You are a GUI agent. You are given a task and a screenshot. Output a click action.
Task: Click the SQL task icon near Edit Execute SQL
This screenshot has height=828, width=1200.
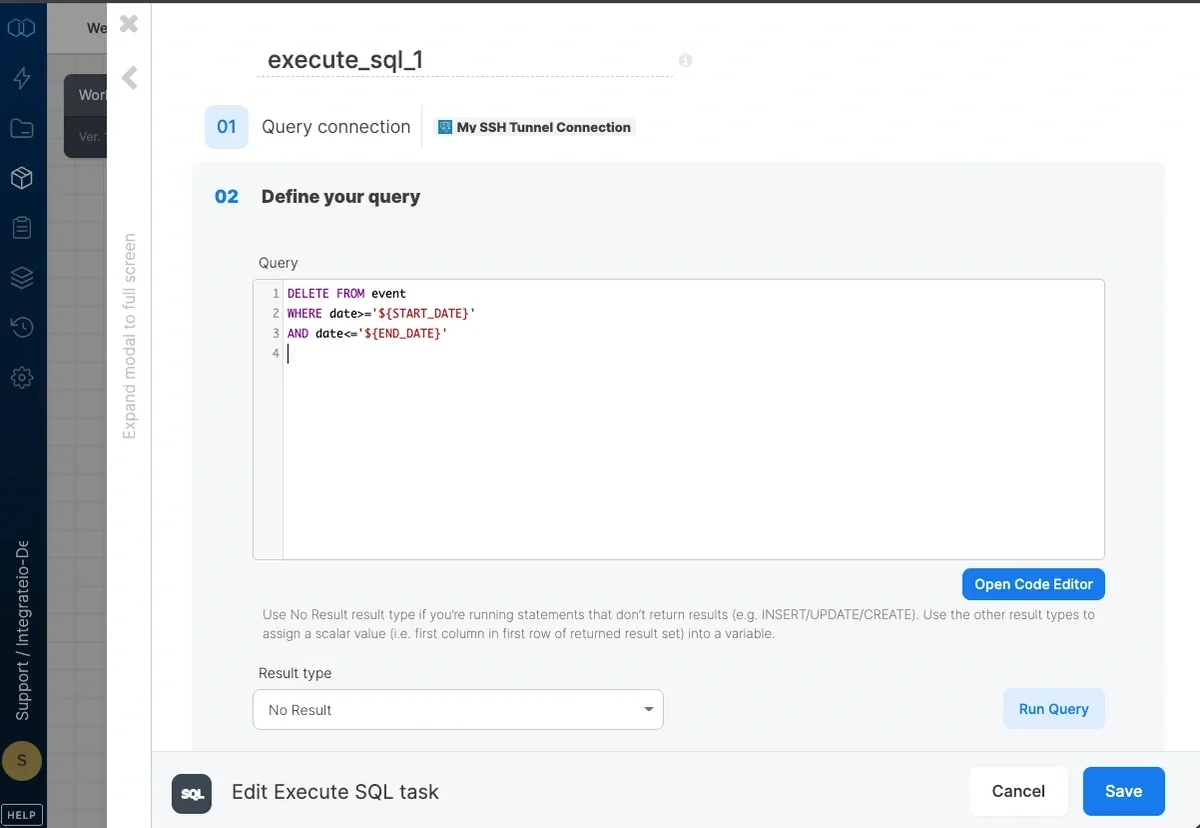tap(191, 794)
